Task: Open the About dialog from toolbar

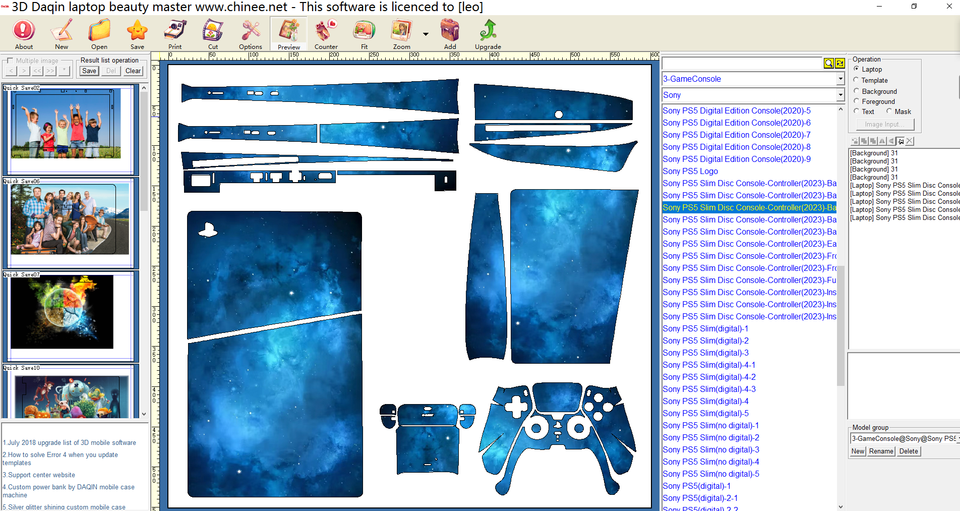Action: [x=24, y=34]
